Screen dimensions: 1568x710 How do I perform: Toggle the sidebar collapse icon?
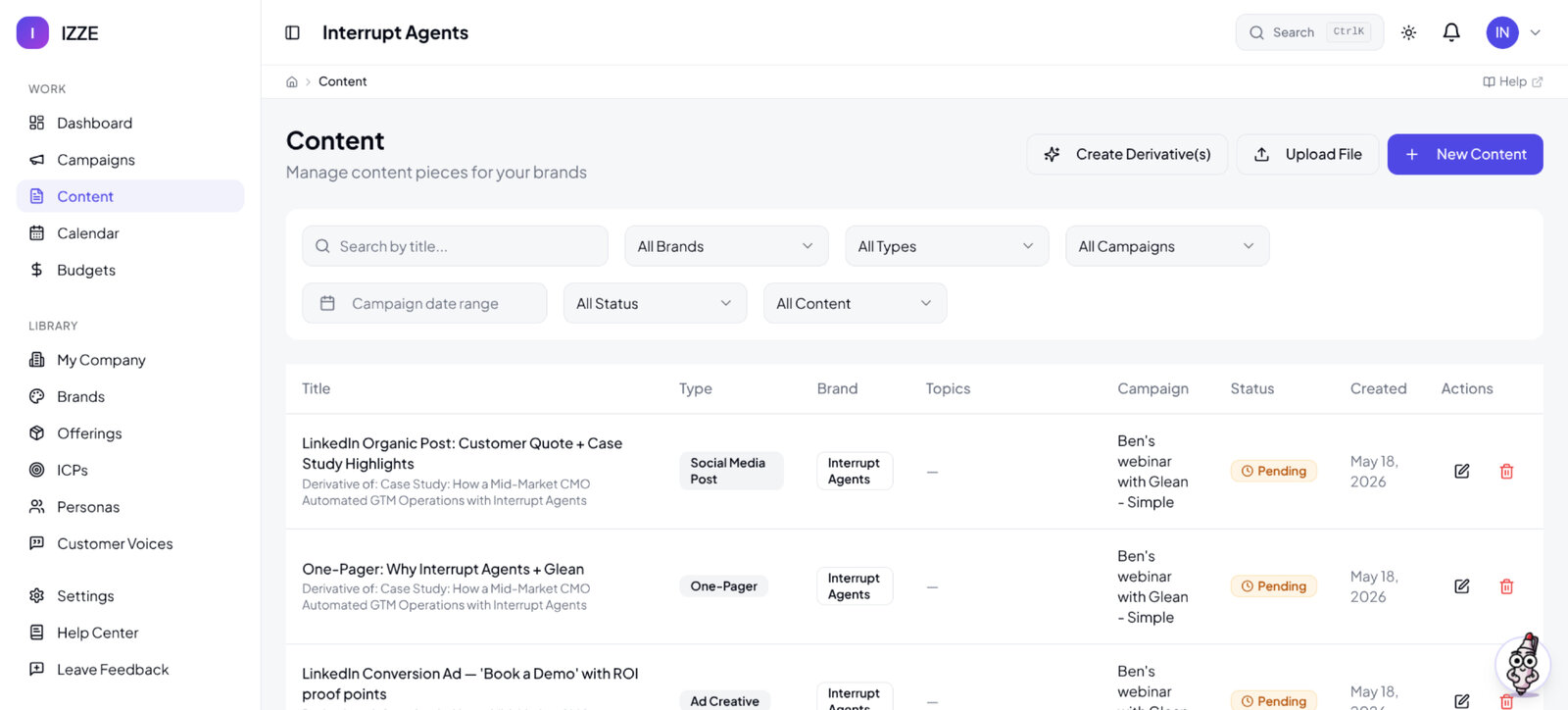click(x=292, y=32)
